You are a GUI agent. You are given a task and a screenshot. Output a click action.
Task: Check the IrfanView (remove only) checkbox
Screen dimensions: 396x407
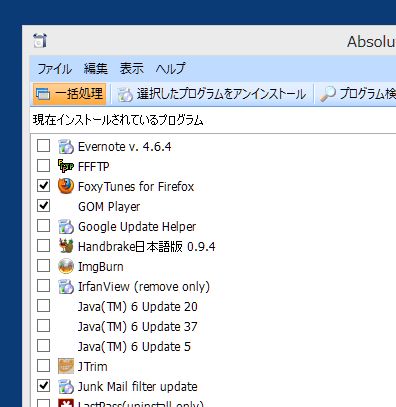(x=44, y=286)
